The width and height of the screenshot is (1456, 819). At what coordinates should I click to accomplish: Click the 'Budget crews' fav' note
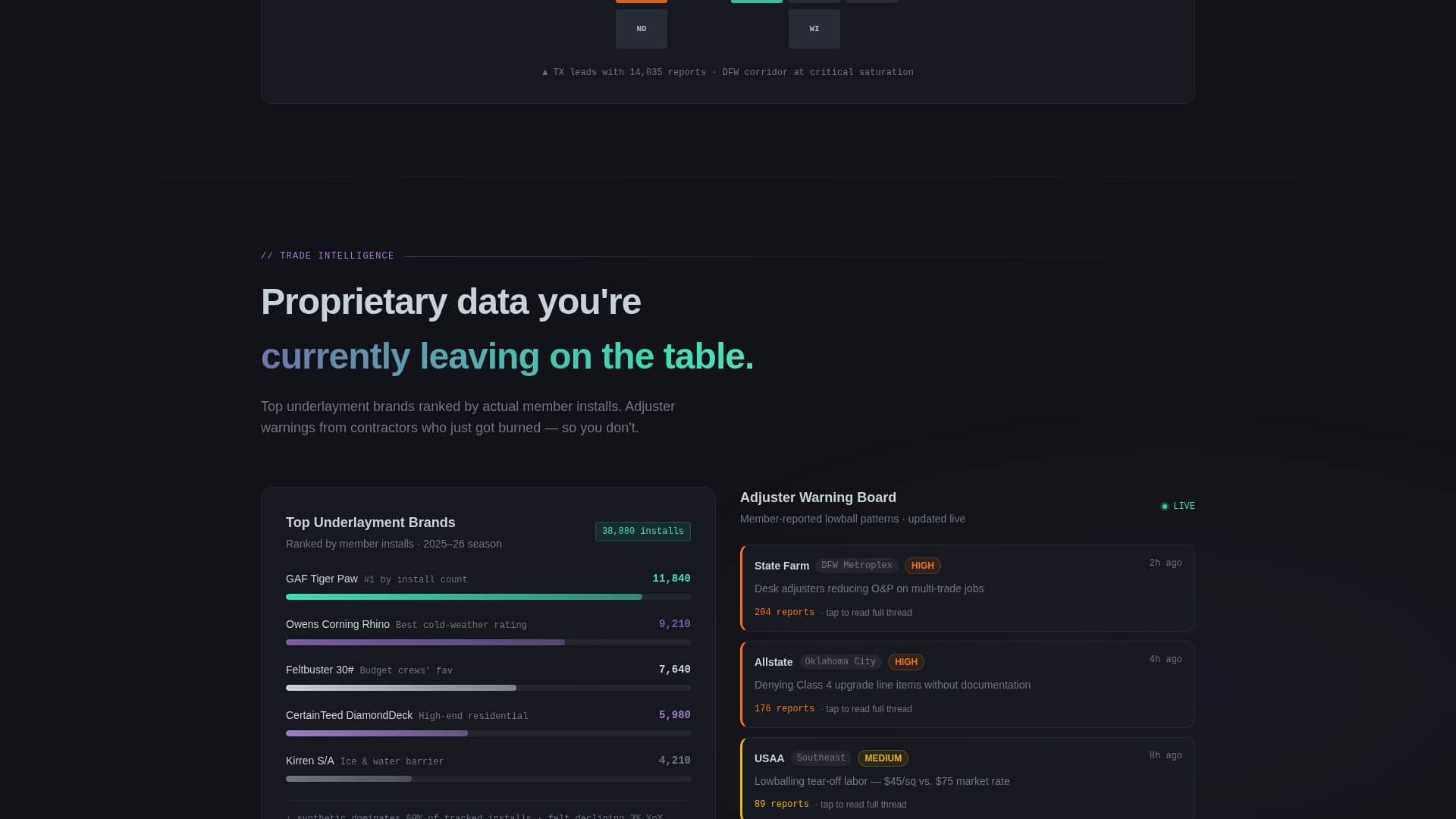pos(406,671)
